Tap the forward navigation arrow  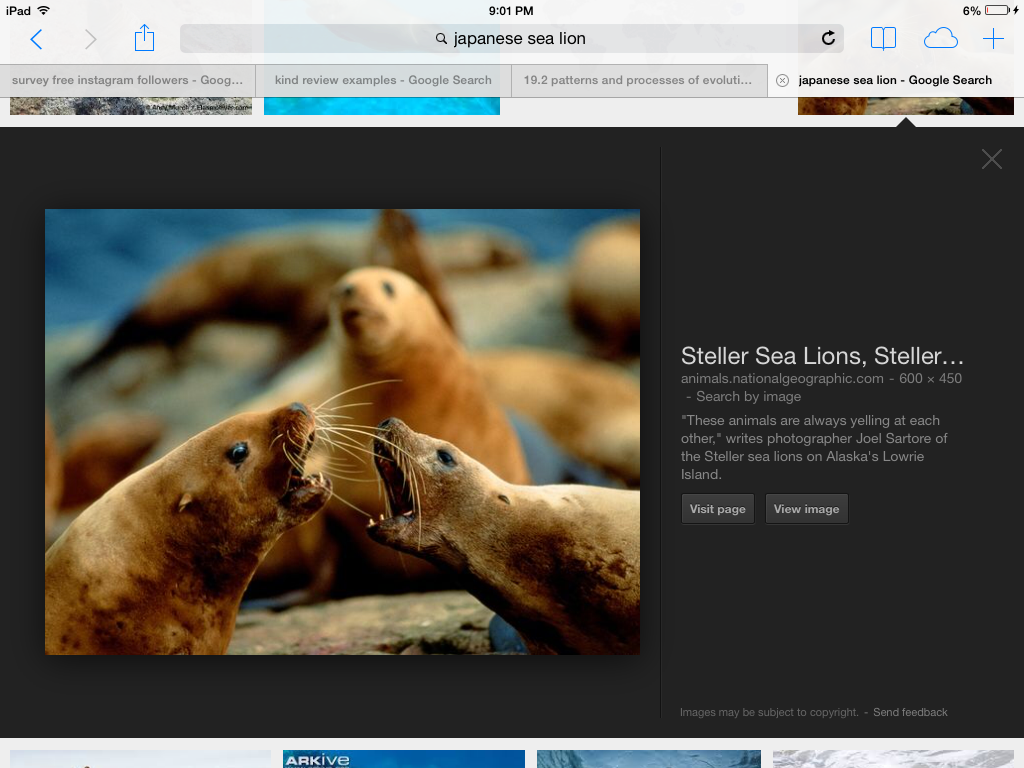(91, 39)
